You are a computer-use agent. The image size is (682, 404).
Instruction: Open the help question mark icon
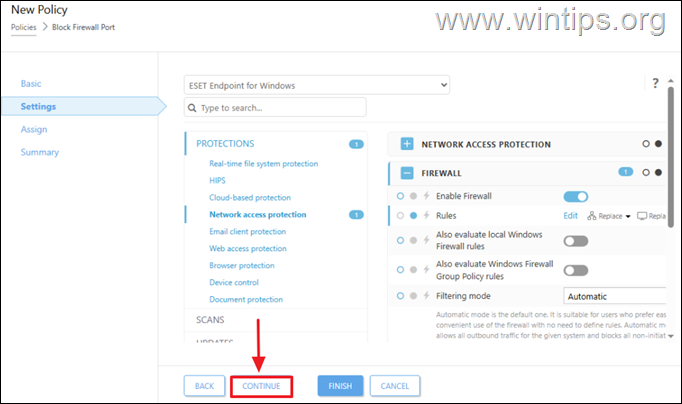655,83
